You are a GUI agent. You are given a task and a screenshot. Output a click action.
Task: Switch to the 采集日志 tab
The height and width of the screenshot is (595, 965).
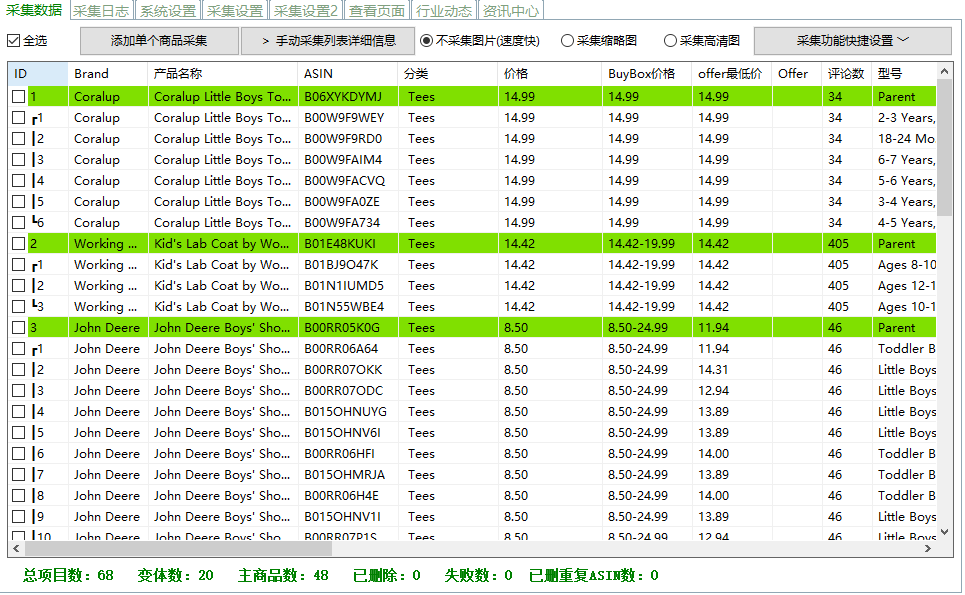click(101, 11)
